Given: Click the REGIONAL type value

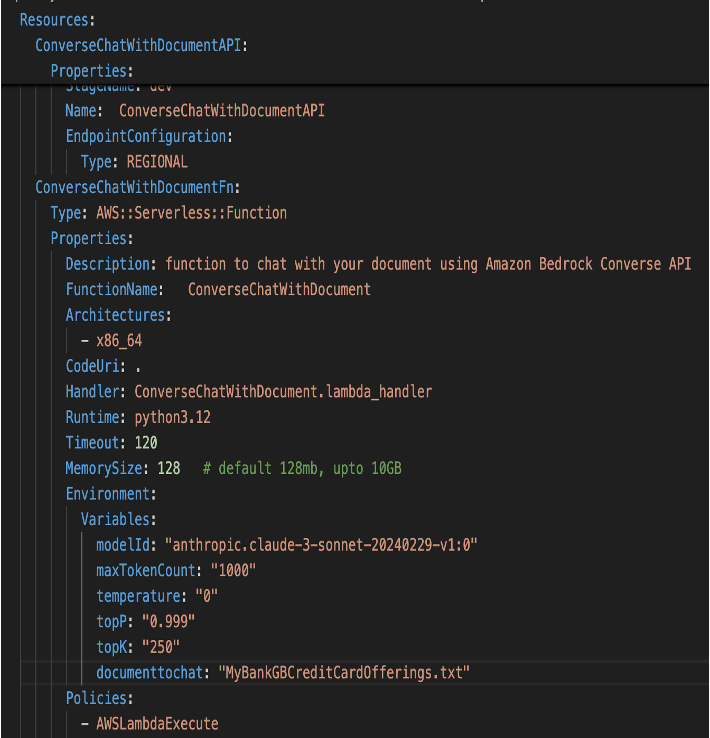Looking at the screenshot, I should tap(157, 161).
